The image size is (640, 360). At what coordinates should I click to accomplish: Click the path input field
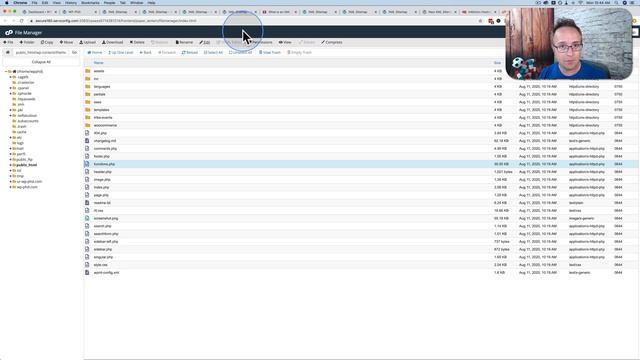(x=40, y=53)
